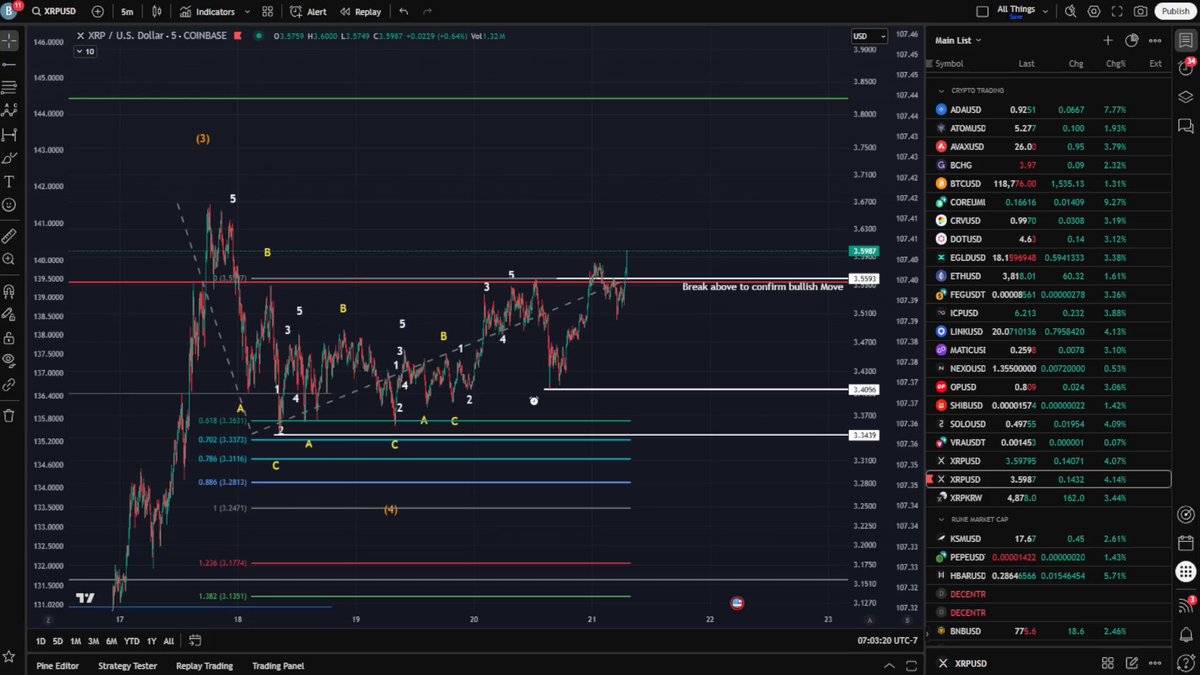Open the XRPUSD symbol search field

click(x=58, y=12)
